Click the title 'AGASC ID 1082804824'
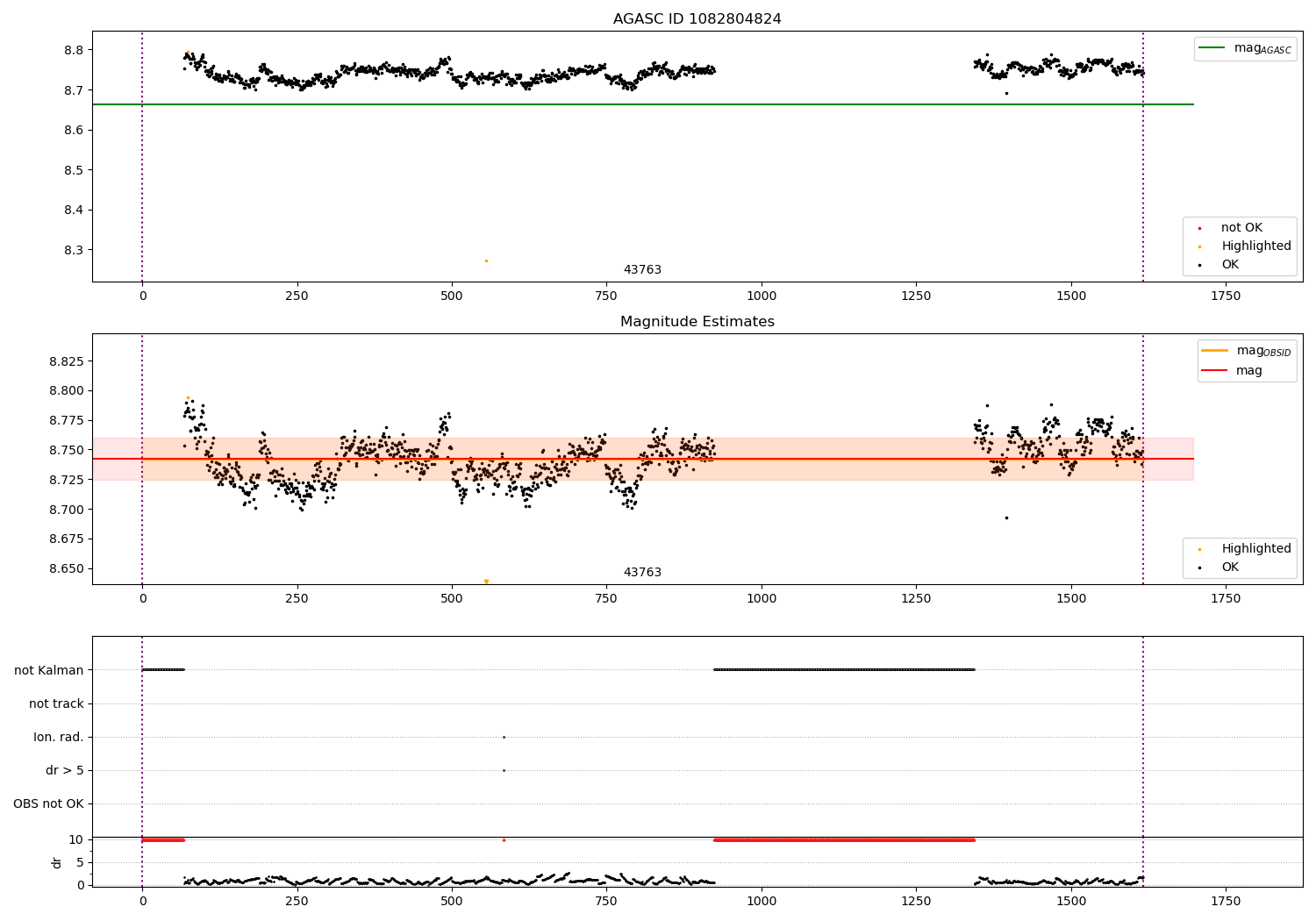This screenshot has height=921, width=1316. (x=697, y=18)
